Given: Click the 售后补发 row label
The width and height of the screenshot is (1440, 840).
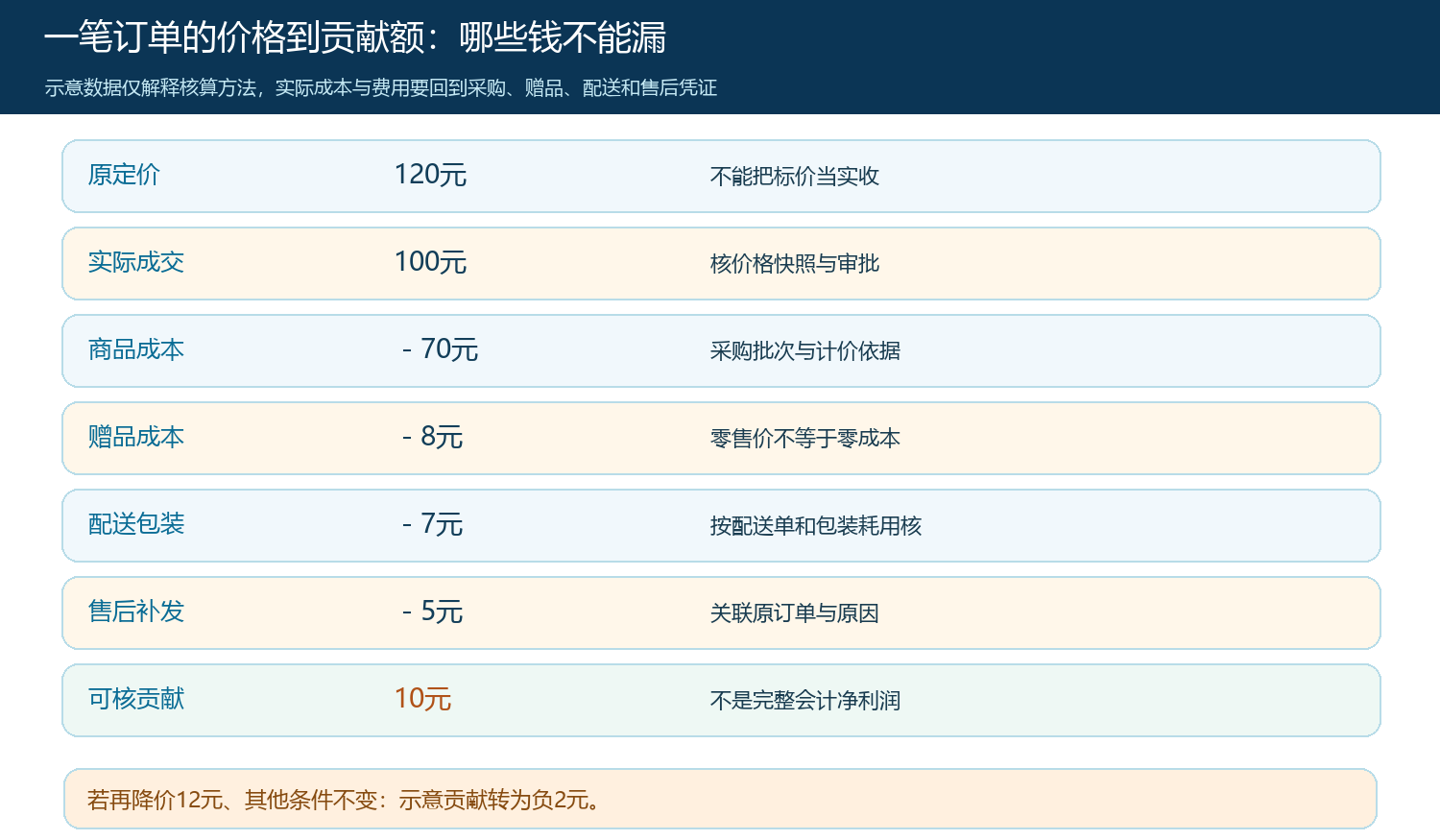Looking at the screenshot, I should [x=136, y=612].
